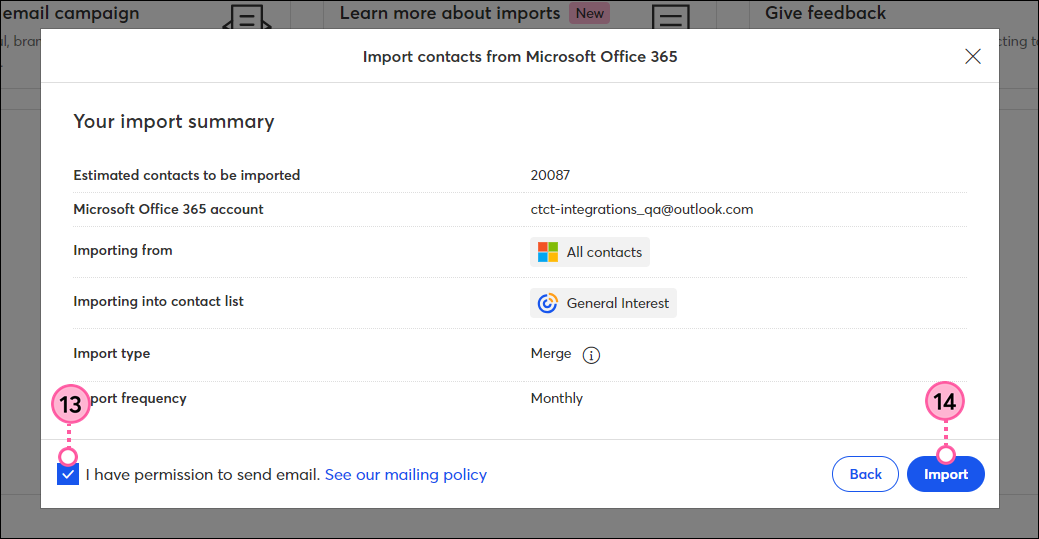This screenshot has height=539, width=1039.
Task: Click the Merge info icon
Action: coord(591,355)
